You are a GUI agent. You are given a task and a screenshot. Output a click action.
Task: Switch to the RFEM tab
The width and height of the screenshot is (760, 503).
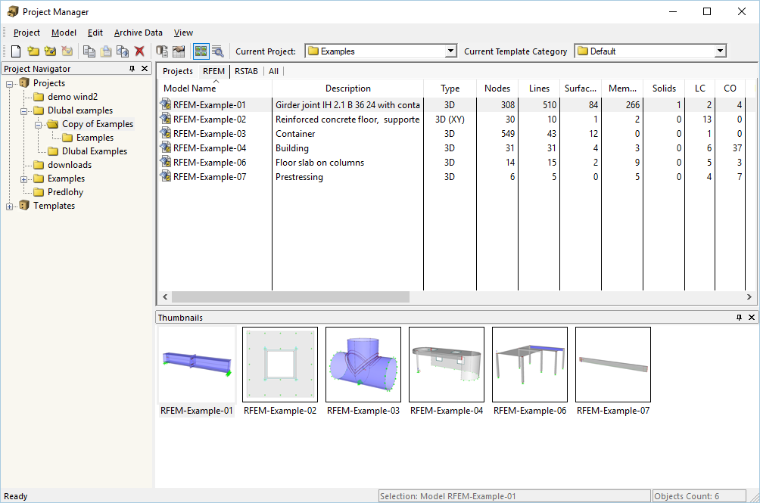213,71
